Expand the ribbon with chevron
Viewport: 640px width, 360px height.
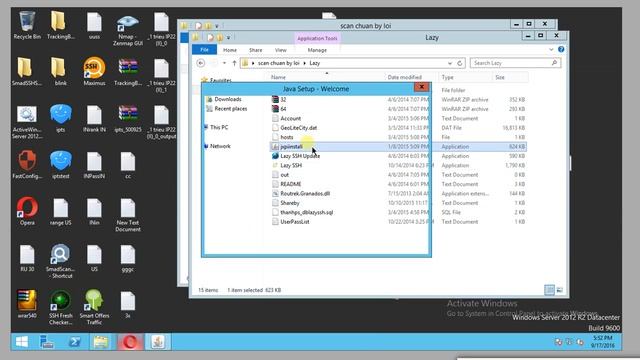tap(551, 49)
